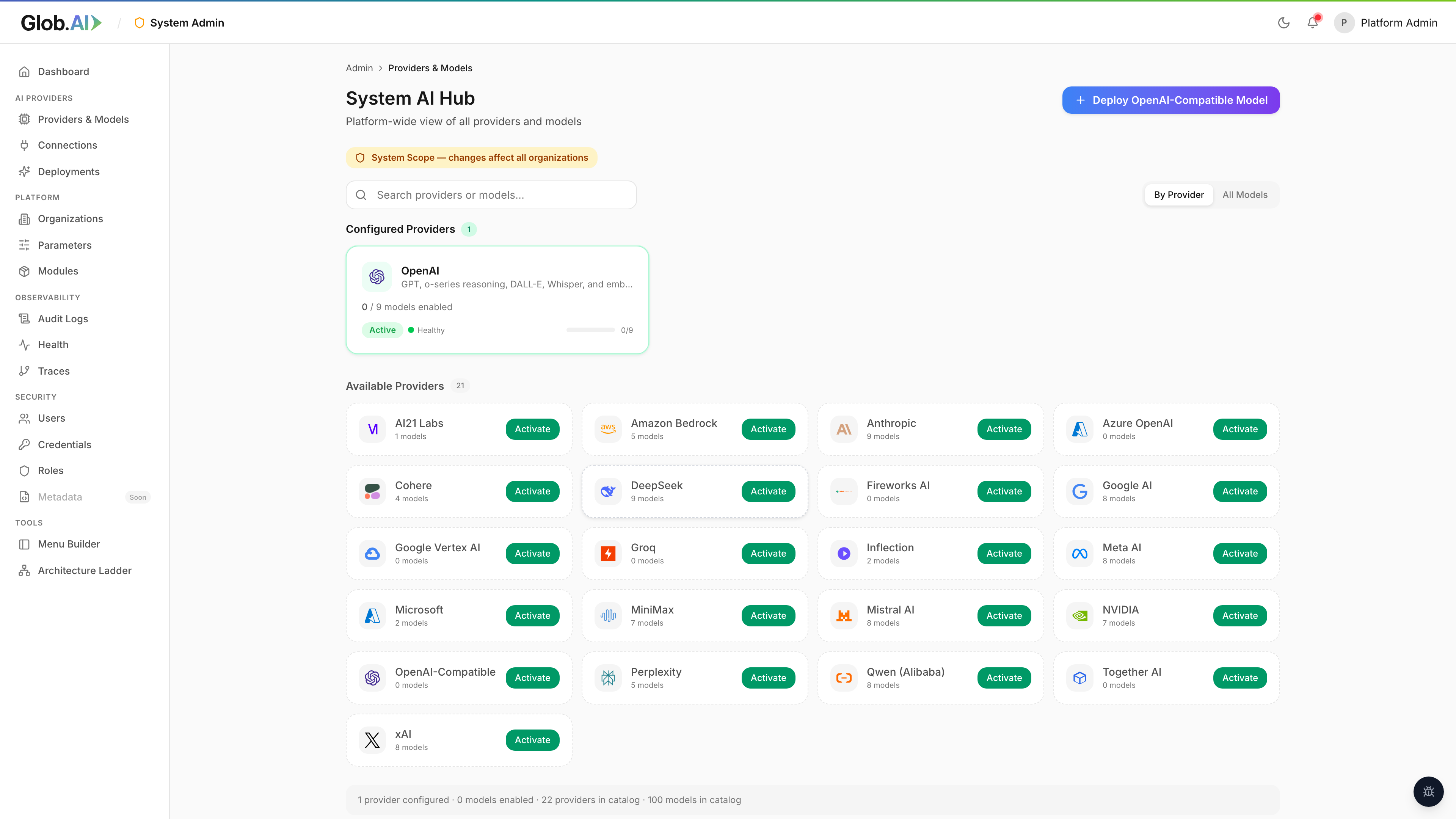
Task: Open Roles in the sidebar
Action: (85, 471)
